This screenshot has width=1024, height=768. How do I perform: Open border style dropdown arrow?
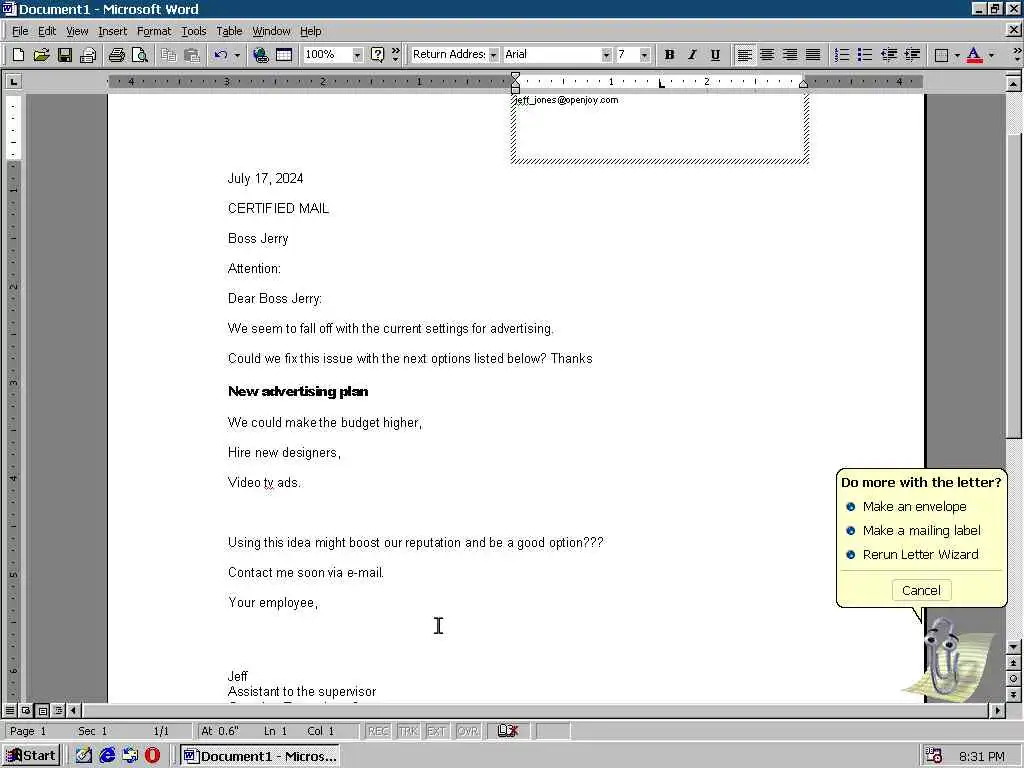pos(957,55)
